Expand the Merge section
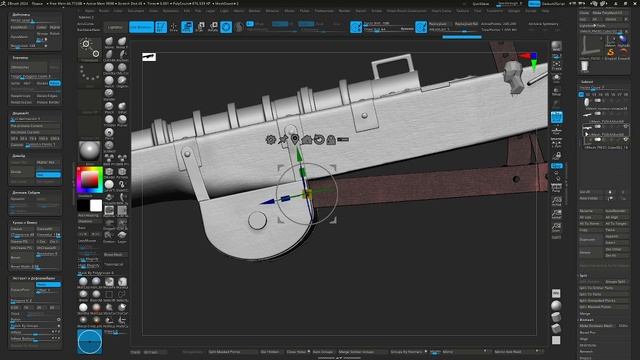The height and width of the screenshot is (360, 640). 585,313
